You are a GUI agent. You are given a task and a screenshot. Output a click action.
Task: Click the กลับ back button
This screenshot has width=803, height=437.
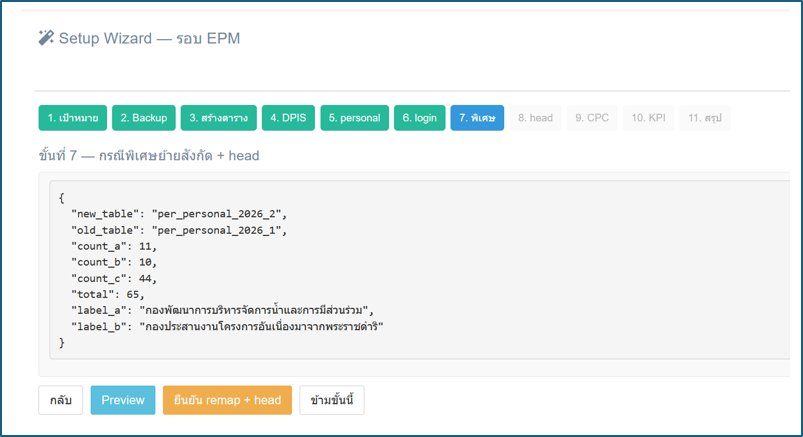coord(60,400)
